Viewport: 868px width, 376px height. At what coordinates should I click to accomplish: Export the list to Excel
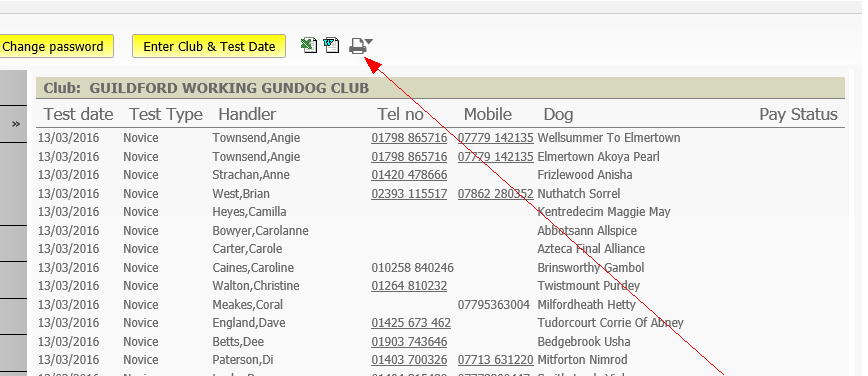[309, 45]
